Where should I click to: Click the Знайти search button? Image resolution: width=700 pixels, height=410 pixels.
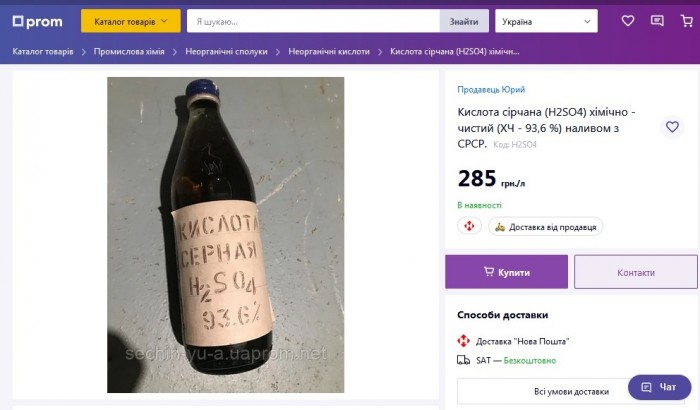(464, 21)
